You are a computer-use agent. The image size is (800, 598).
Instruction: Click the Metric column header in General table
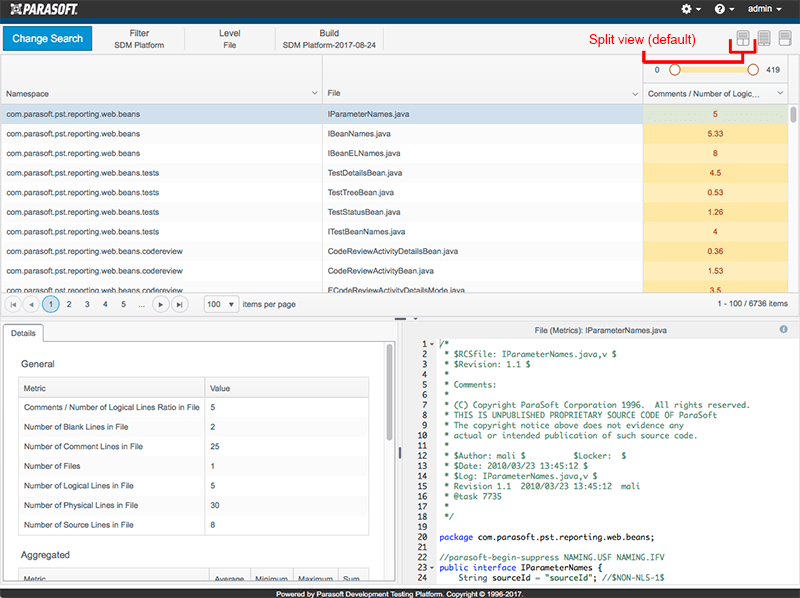tap(112, 388)
